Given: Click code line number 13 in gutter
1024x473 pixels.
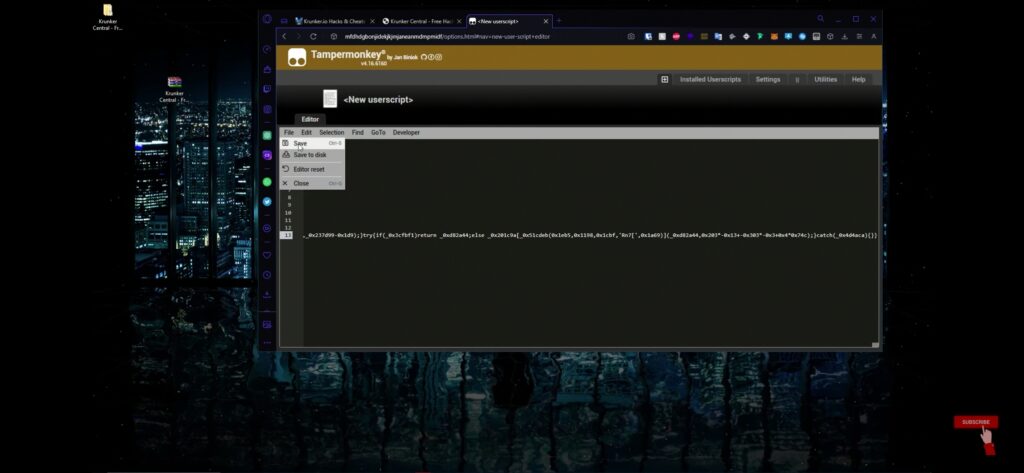Looking at the screenshot, I should tap(287, 235).
